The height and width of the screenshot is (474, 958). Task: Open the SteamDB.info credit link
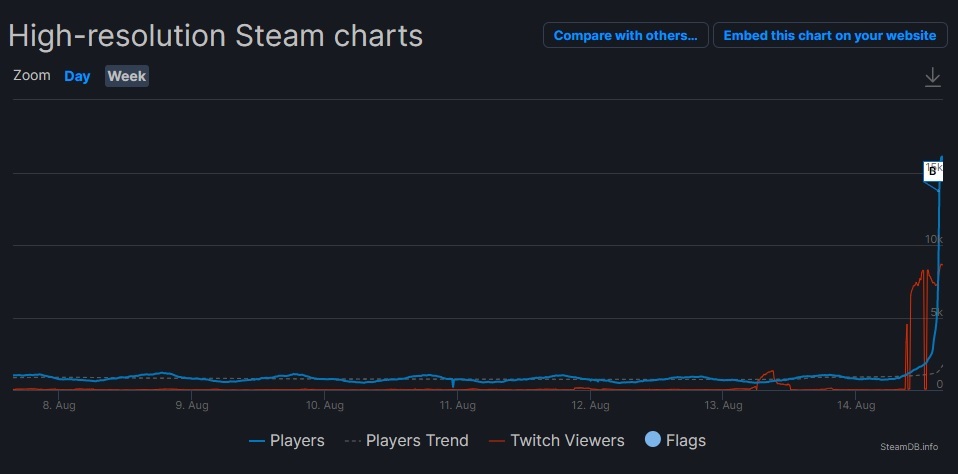908,446
